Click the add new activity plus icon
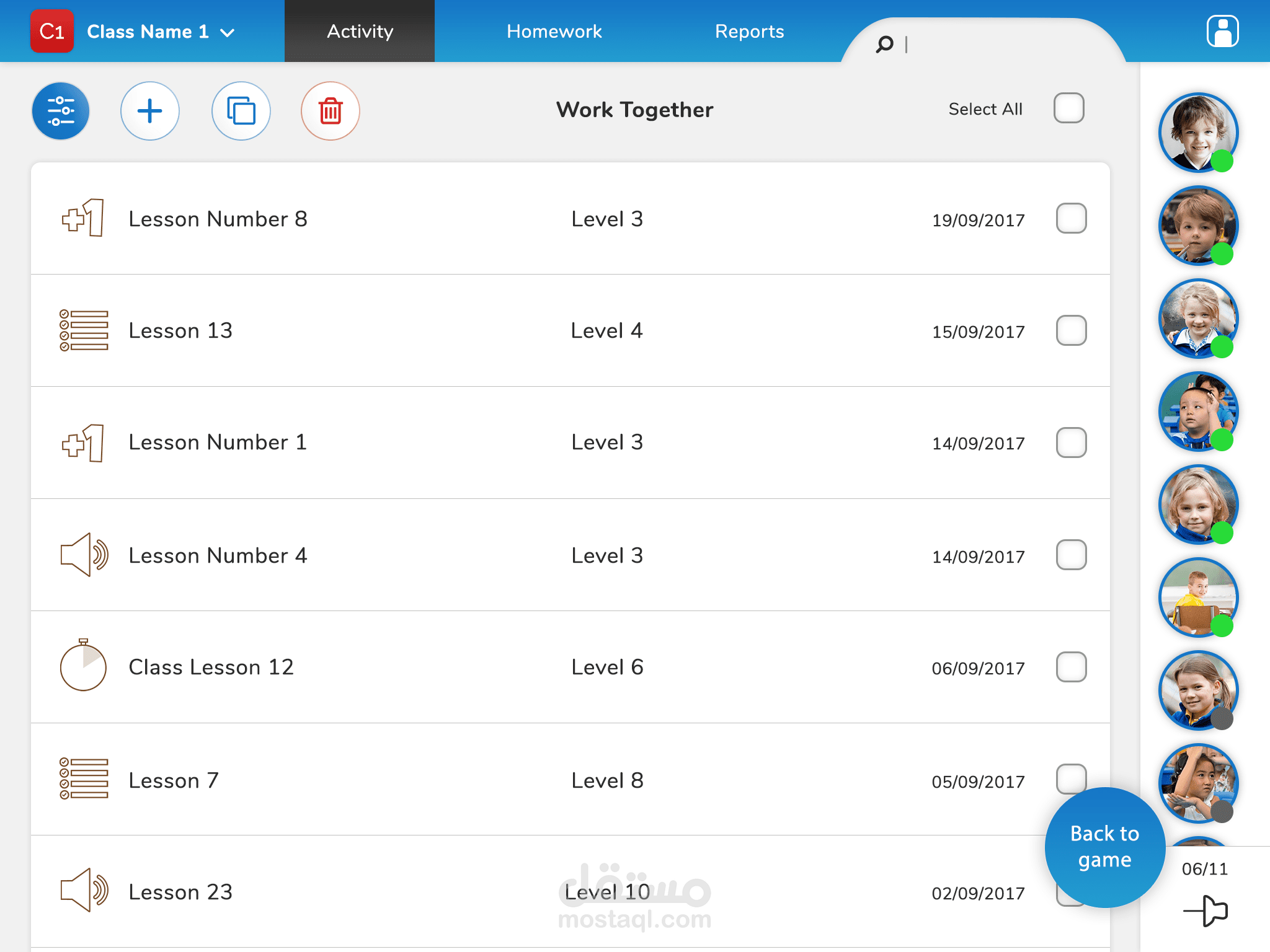 pos(149,111)
